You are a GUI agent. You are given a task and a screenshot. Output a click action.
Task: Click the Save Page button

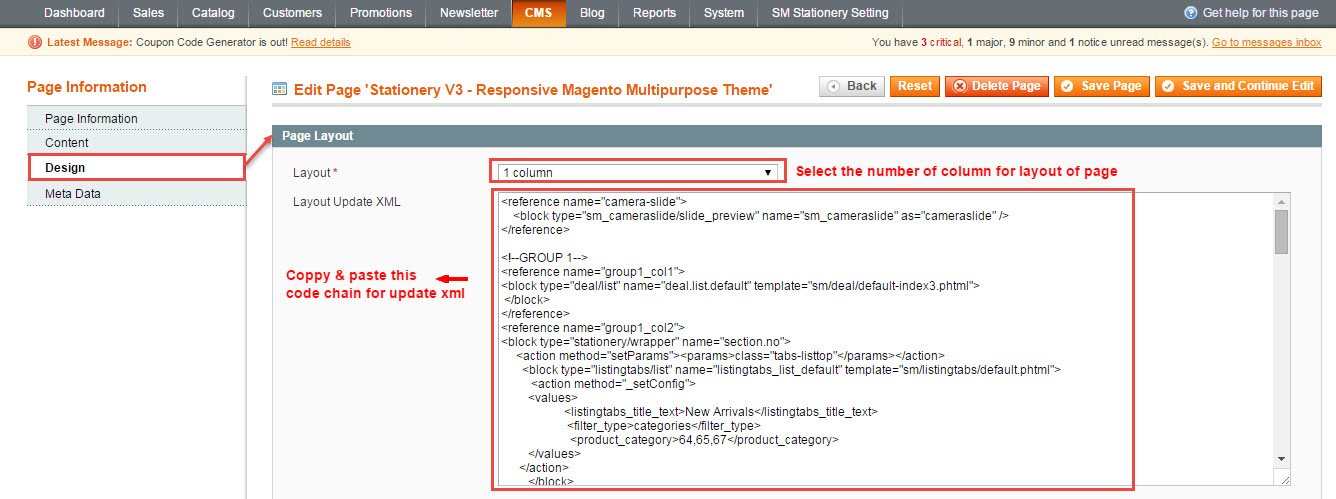click(1102, 86)
